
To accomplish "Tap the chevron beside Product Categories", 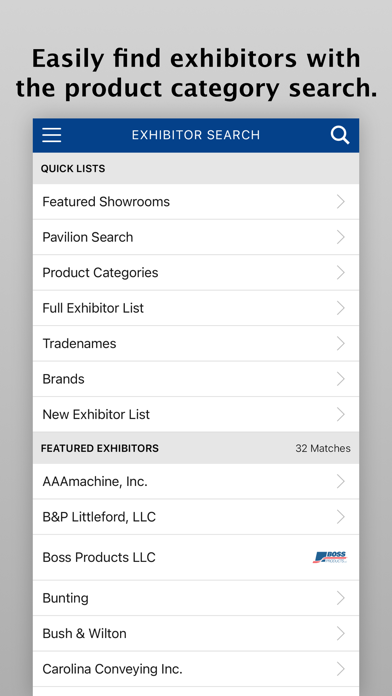I will [341, 273].
